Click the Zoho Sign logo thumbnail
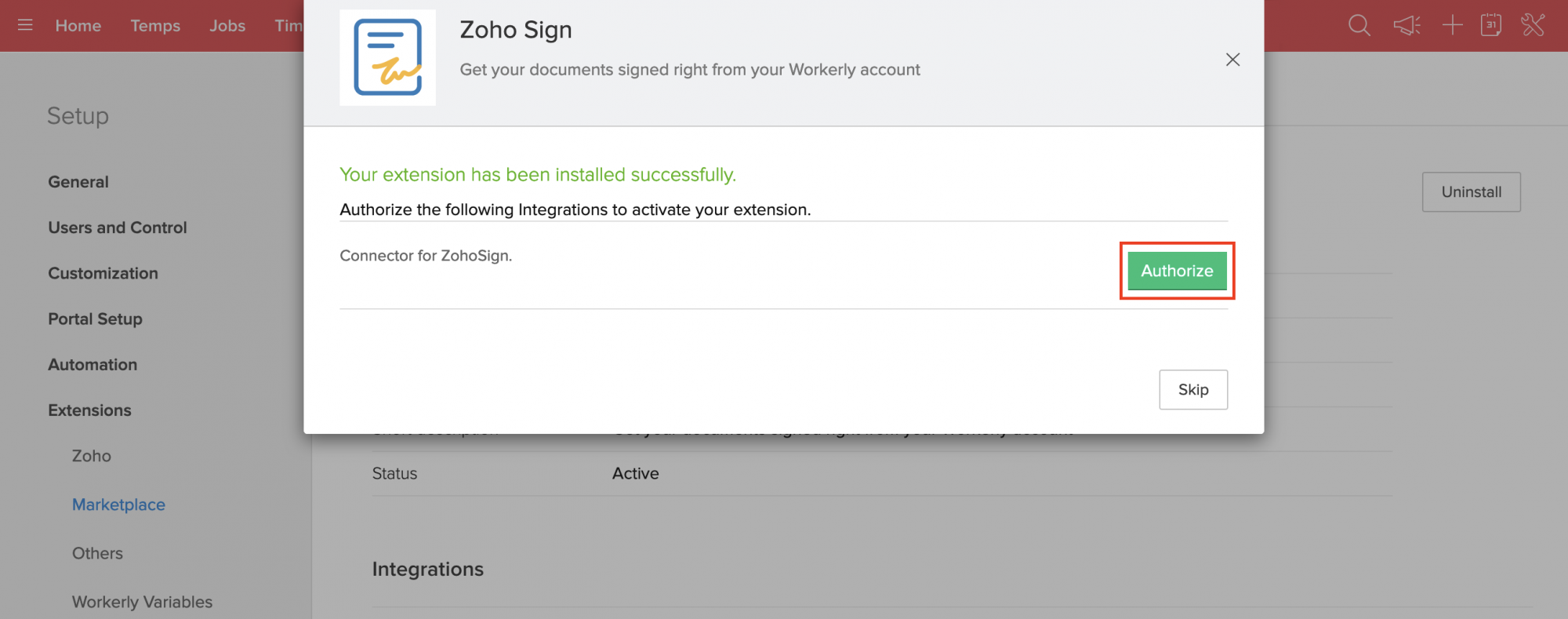Screen dimensions: 1568x619 pyautogui.click(x=388, y=57)
